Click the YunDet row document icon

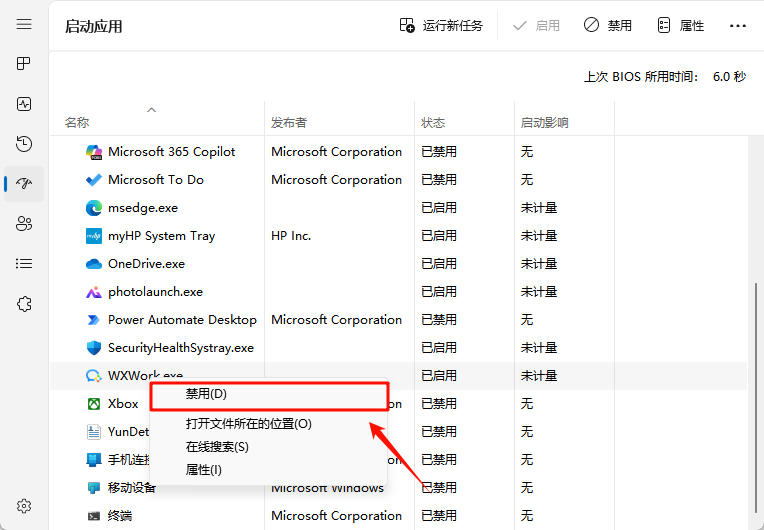click(94, 432)
